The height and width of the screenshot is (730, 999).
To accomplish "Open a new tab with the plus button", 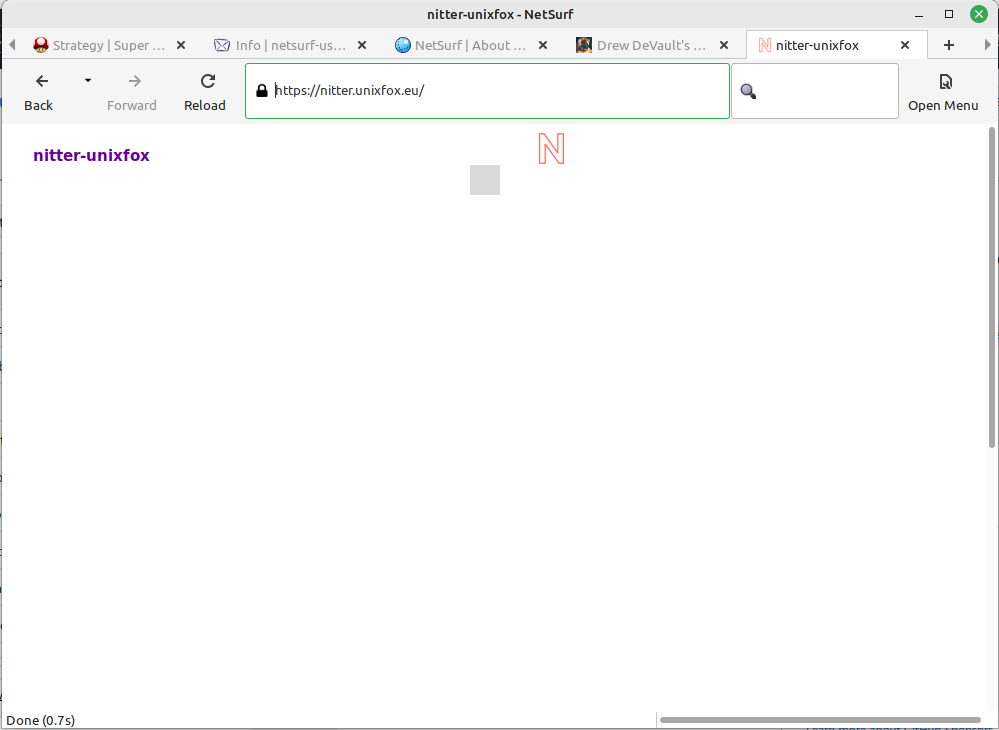I will pyautogui.click(x=948, y=44).
